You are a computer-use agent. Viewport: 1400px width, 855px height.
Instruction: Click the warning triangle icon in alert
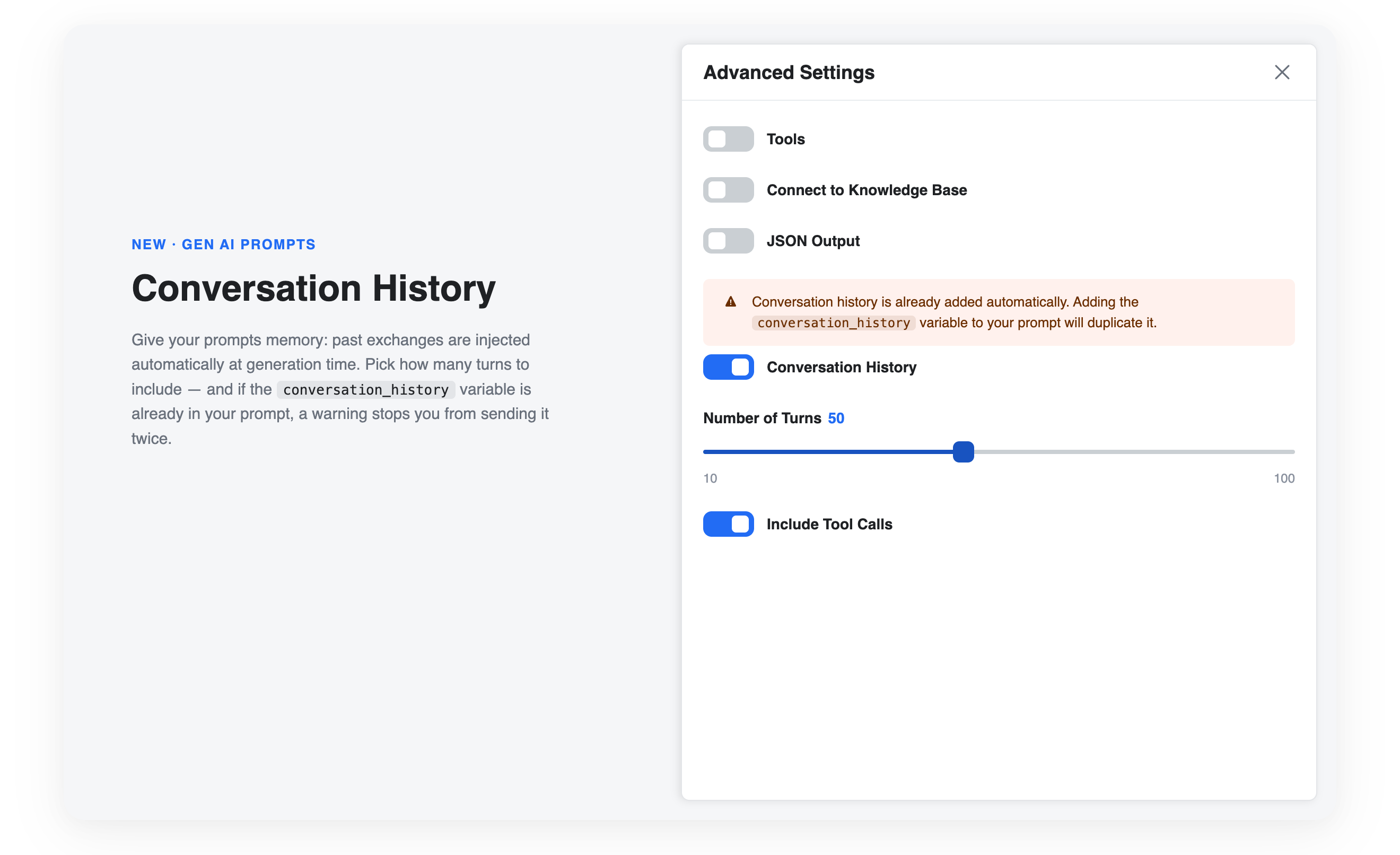[731, 302]
